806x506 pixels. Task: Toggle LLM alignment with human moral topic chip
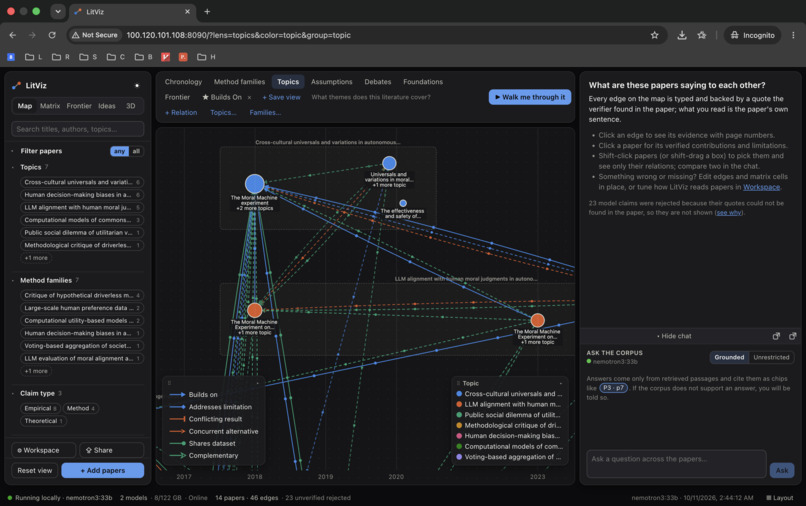click(x=82, y=207)
